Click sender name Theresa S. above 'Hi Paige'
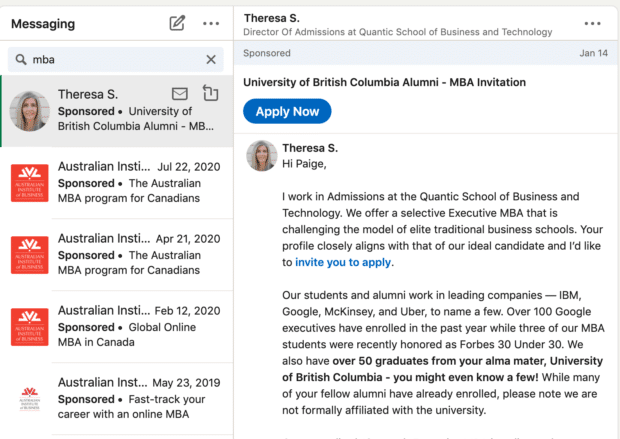The image size is (620, 439). click(310, 148)
